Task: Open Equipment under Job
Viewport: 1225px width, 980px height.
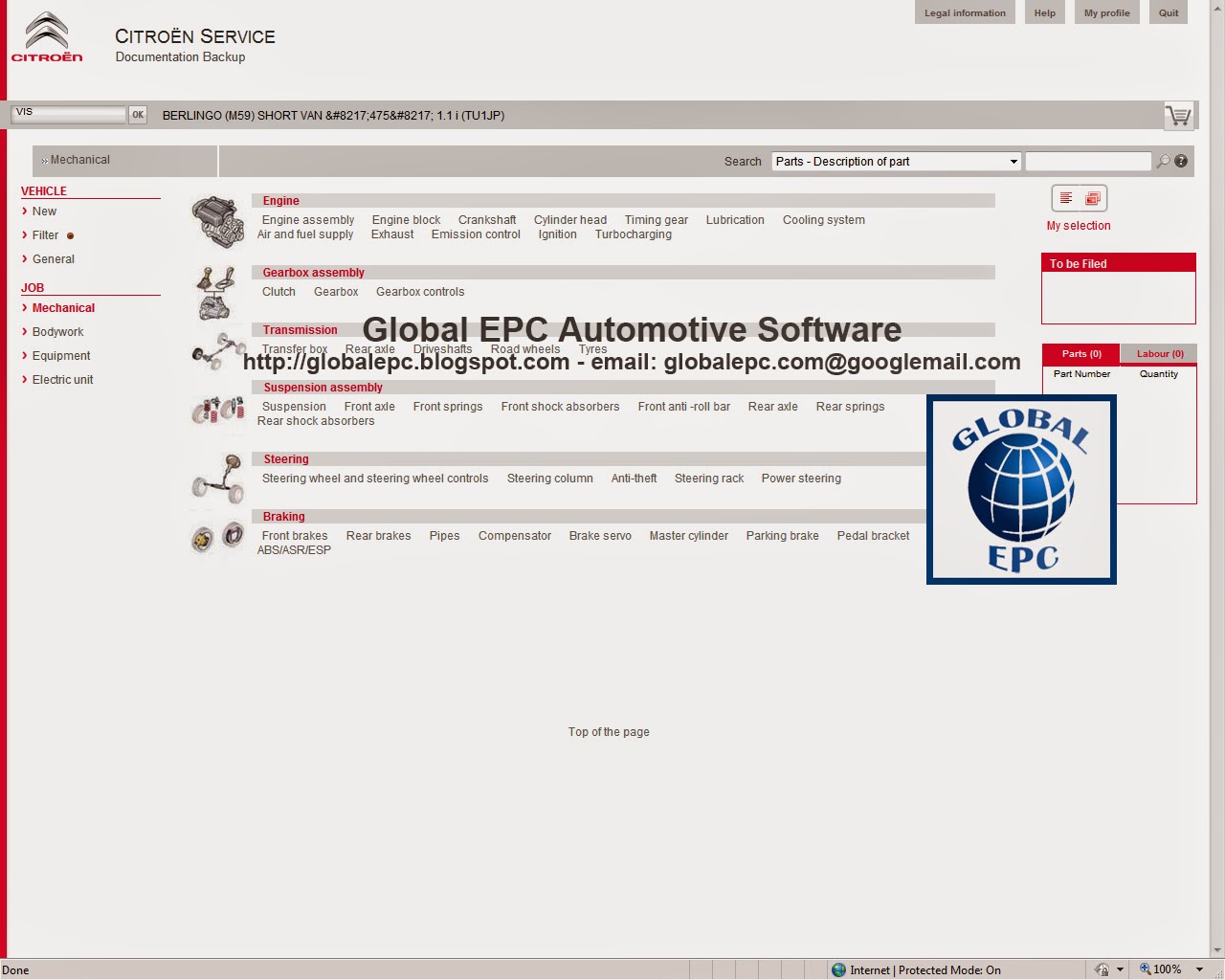Action: pos(61,356)
